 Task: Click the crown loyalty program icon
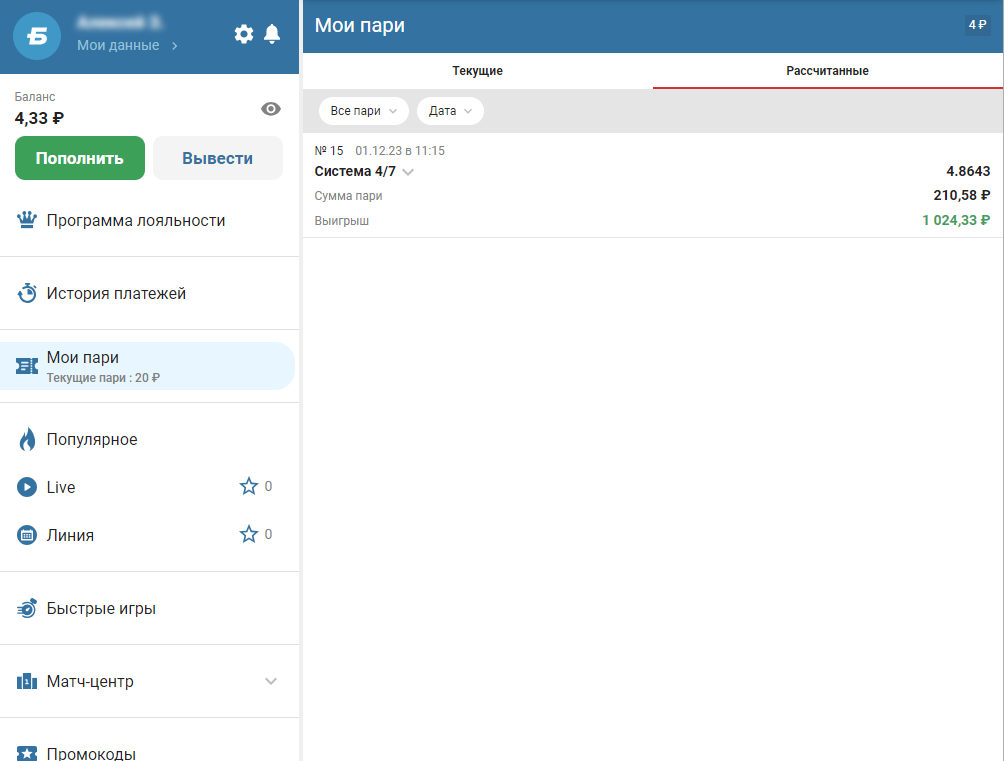coord(27,220)
